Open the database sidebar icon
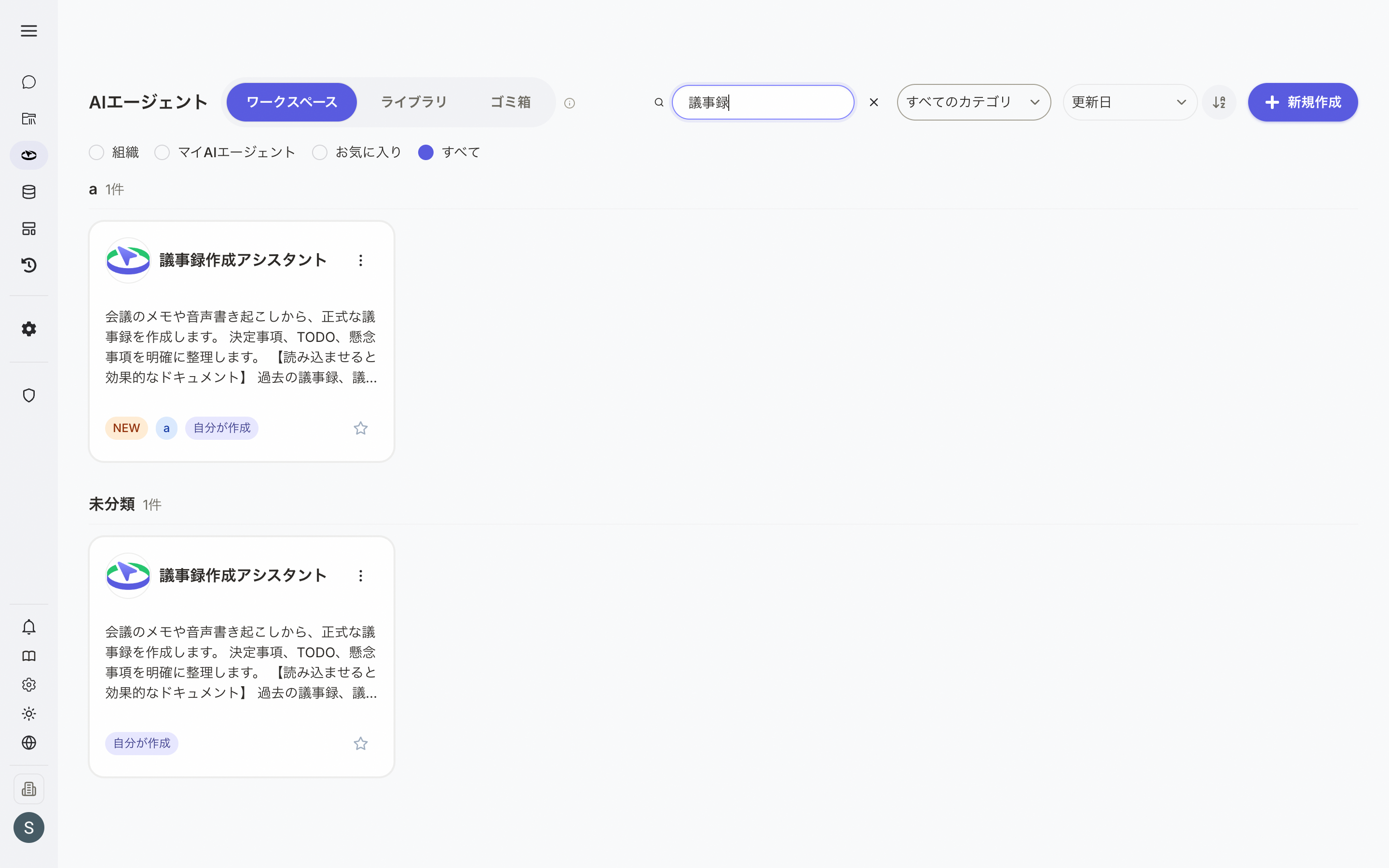Viewport: 1389px width, 868px height. [29, 192]
